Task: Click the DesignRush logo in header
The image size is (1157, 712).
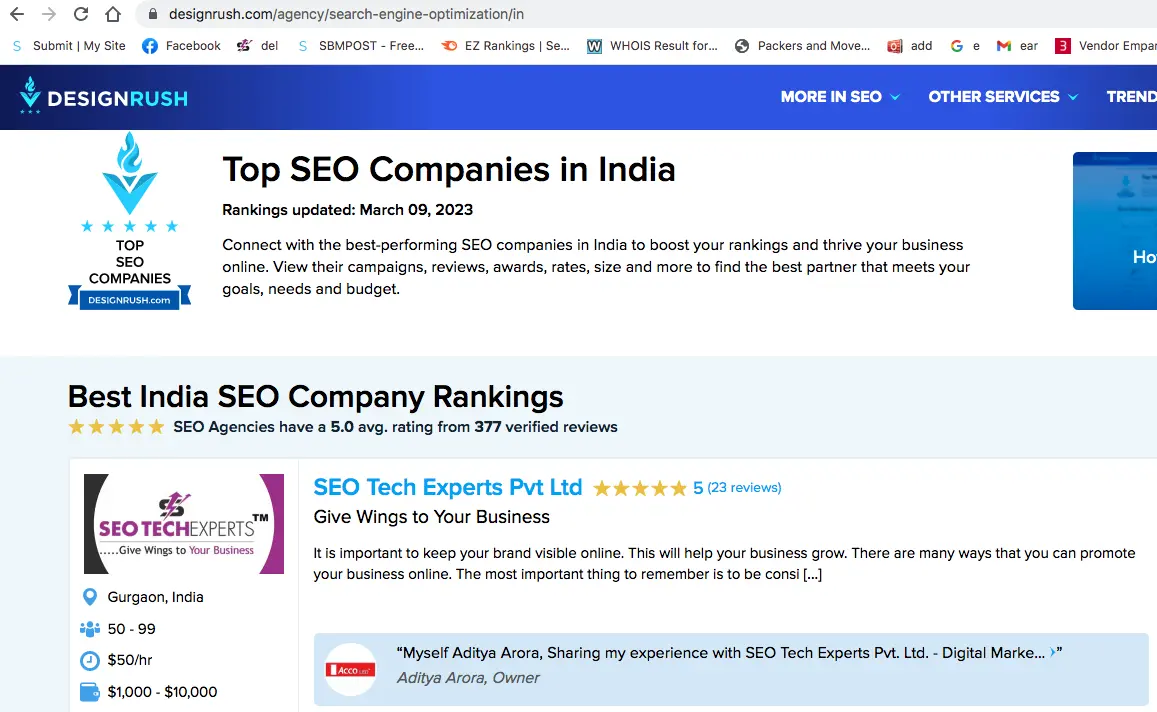Action: tap(103, 97)
